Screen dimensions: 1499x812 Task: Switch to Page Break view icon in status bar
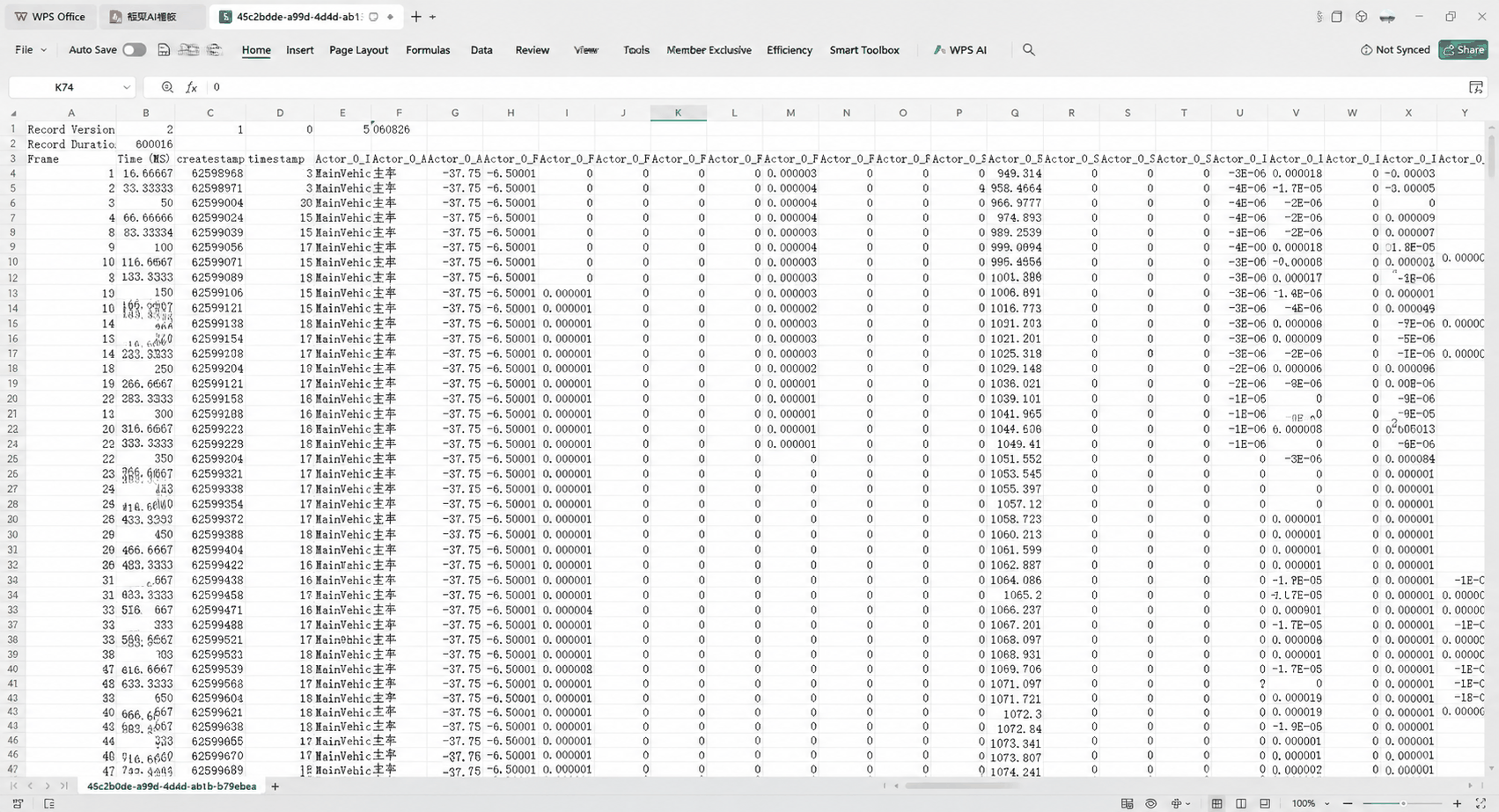pos(1265,803)
